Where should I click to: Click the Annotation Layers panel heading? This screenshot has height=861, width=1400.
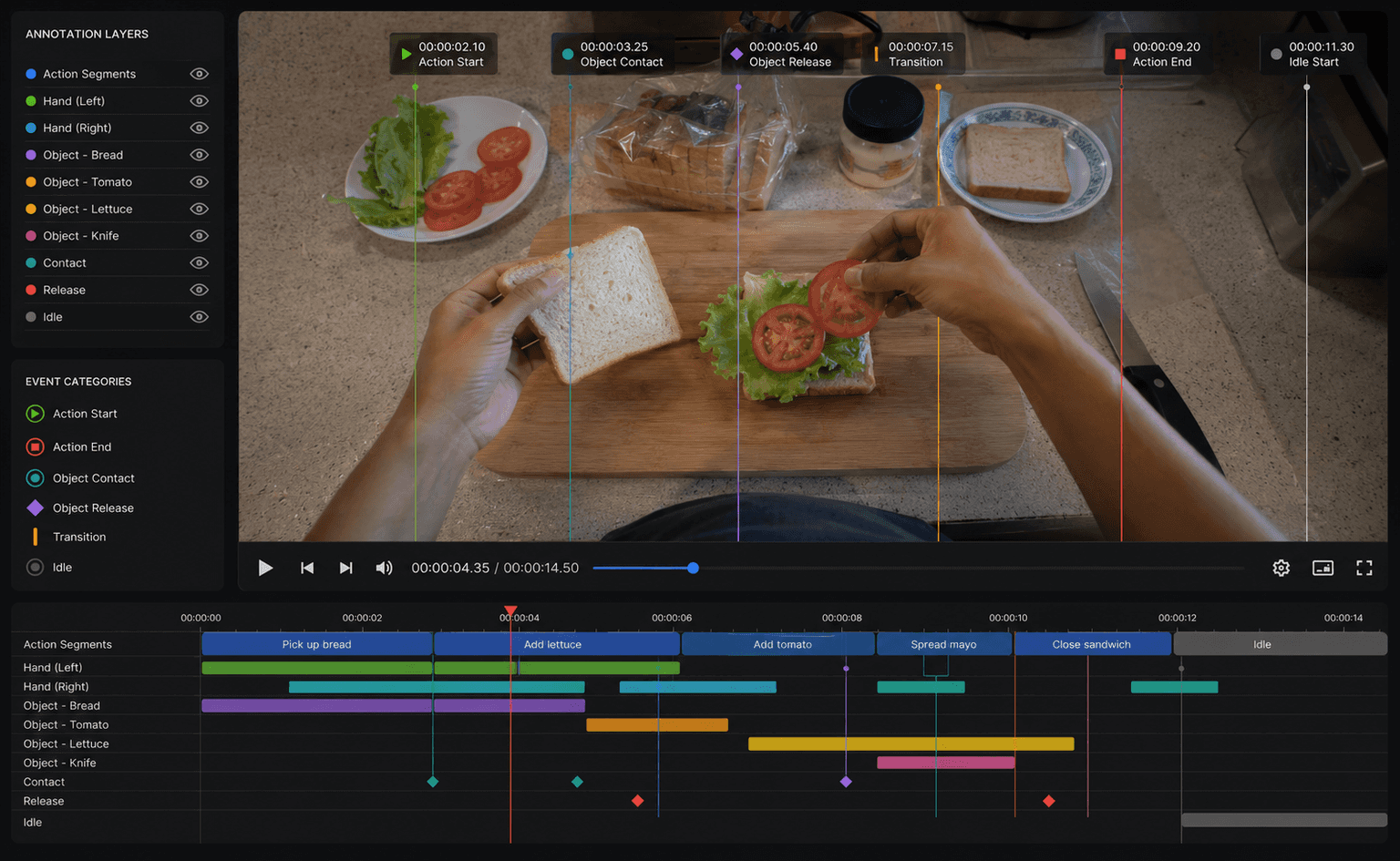click(87, 34)
